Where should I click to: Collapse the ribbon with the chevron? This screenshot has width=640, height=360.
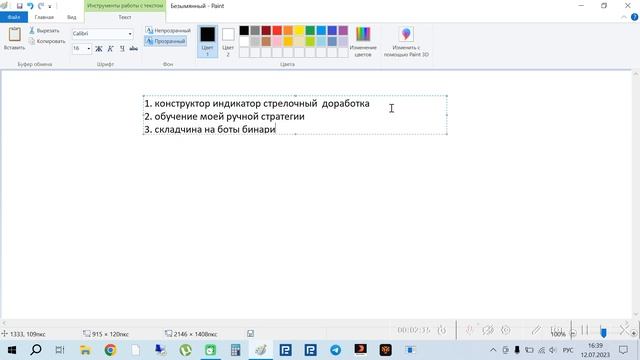(x=624, y=17)
